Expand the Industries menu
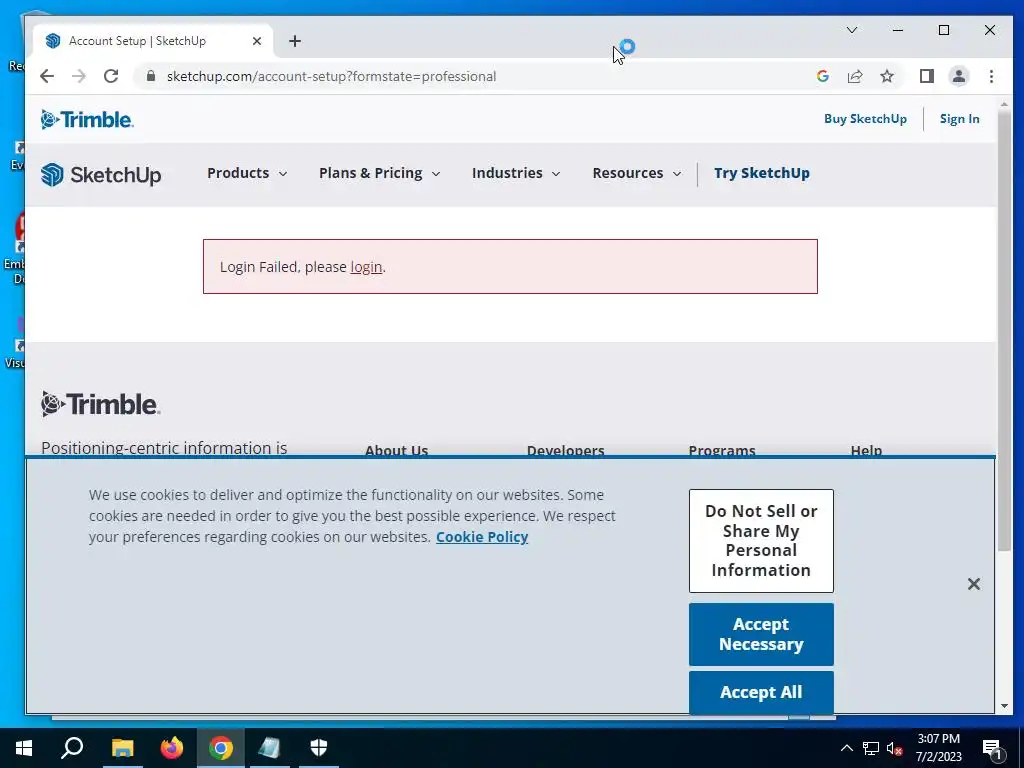1024x768 pixels. tap(516, 173)
